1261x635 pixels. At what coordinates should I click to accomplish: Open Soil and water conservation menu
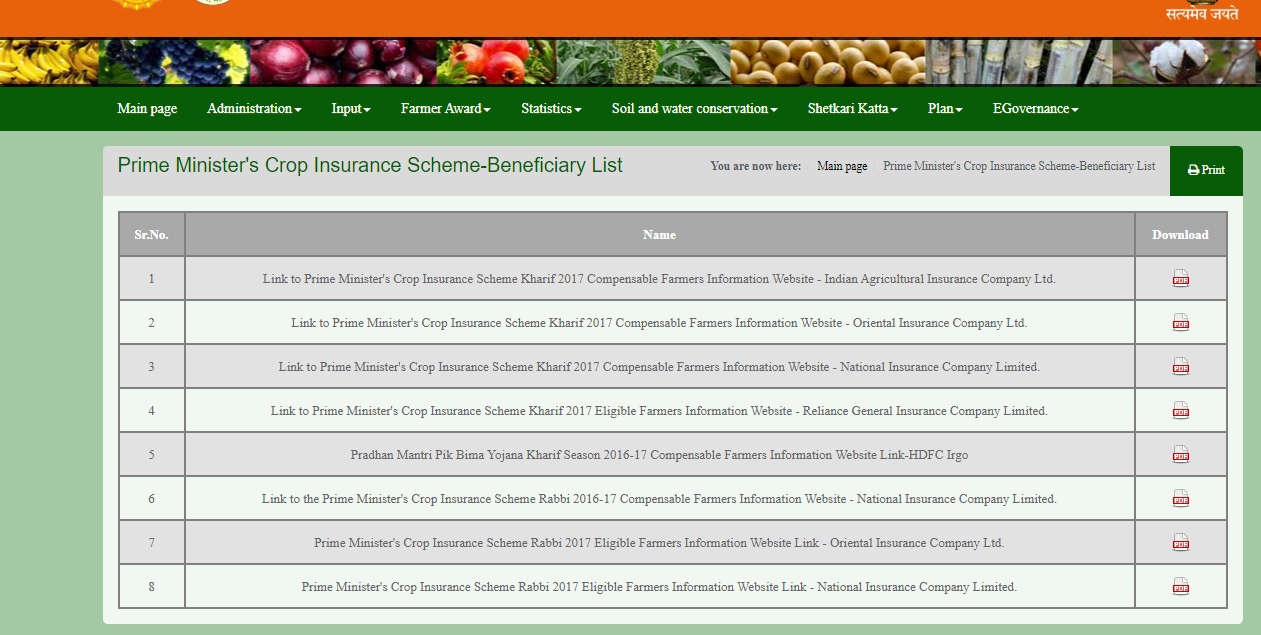pyautogui.click(x=694, y=109)
